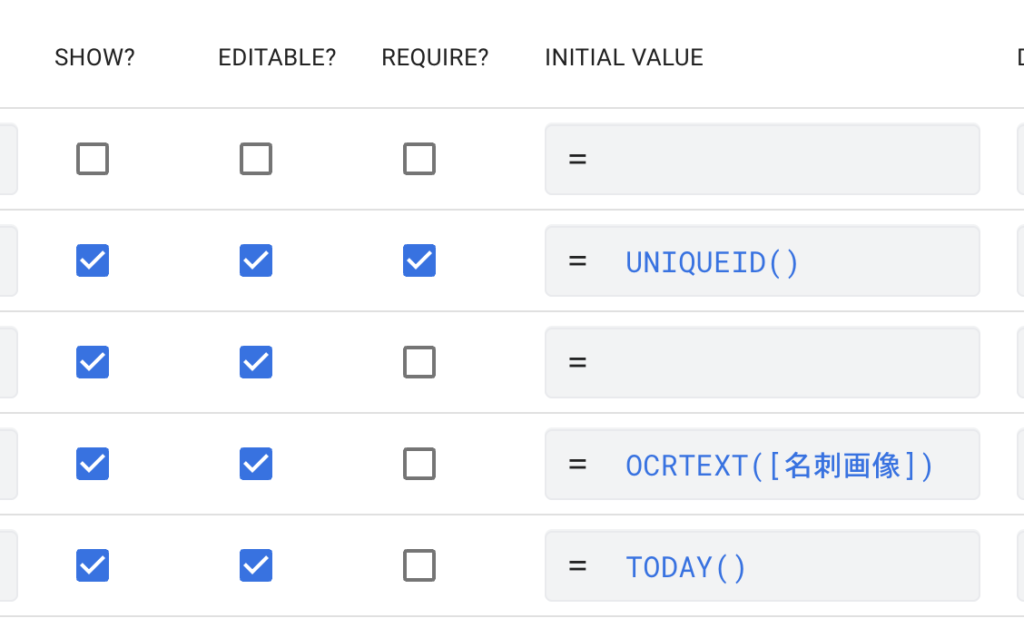Open the UNIQUEID() initial value formula field
1024x628 pixels.
(762, 262)
